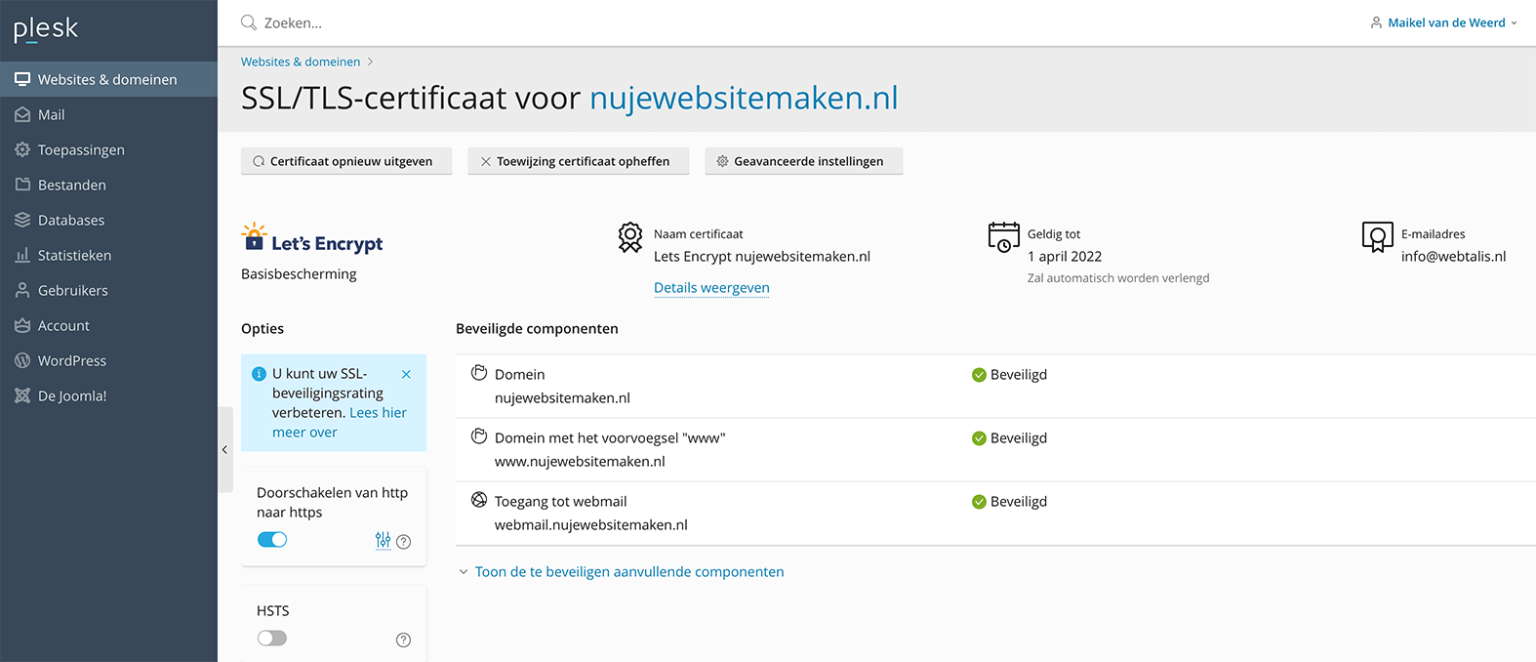Disable the http to https redirect toggle
The image size is (1536, 662).
271,538
